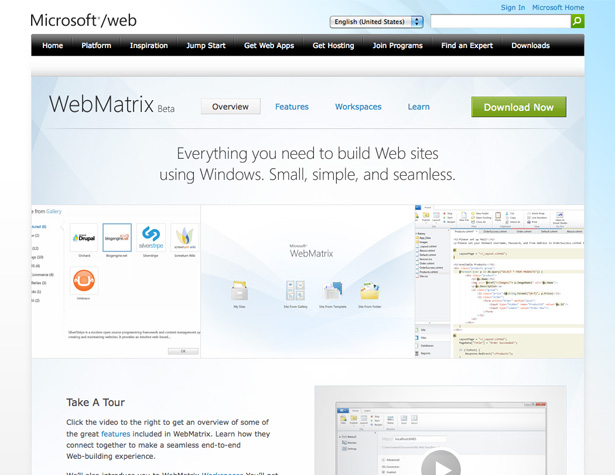Click the Gallery link in the gallery screenshot
The height and width of the screenshot is (475, 615).
click(54, 211)
